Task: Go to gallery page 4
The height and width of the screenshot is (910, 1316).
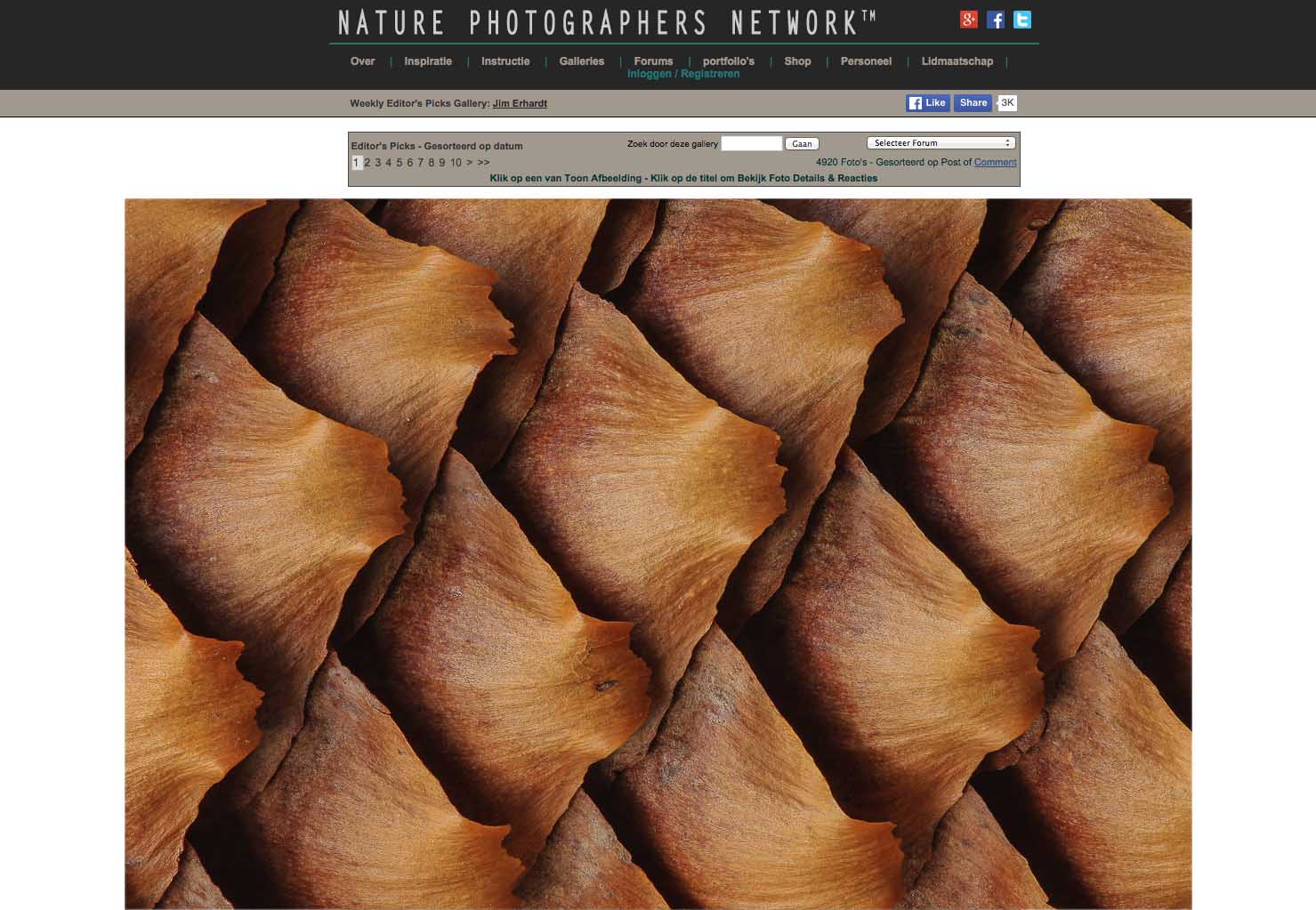Action: tap(388, 163)
